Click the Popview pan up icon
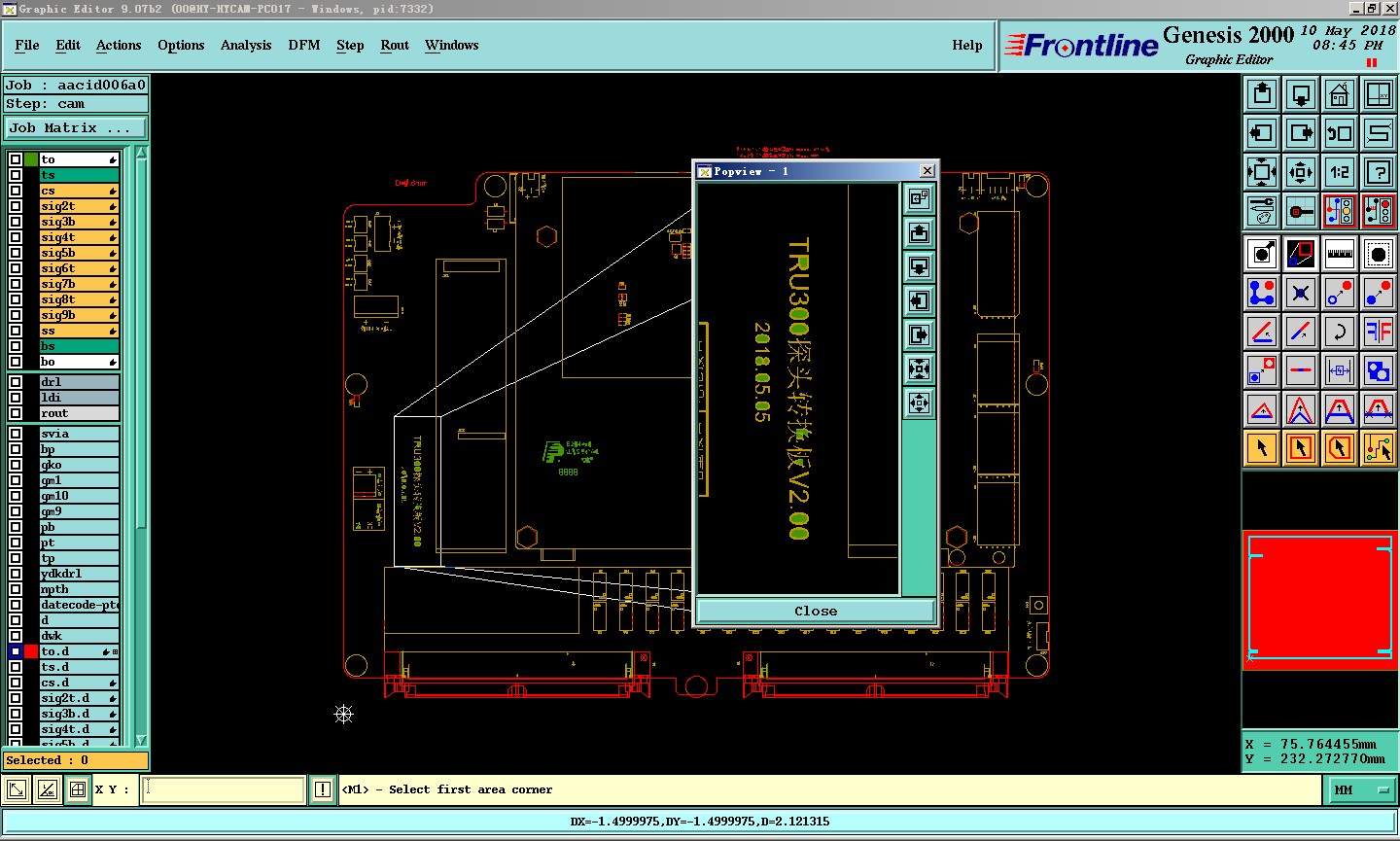The image size is (1400, 841). [919, 233]
